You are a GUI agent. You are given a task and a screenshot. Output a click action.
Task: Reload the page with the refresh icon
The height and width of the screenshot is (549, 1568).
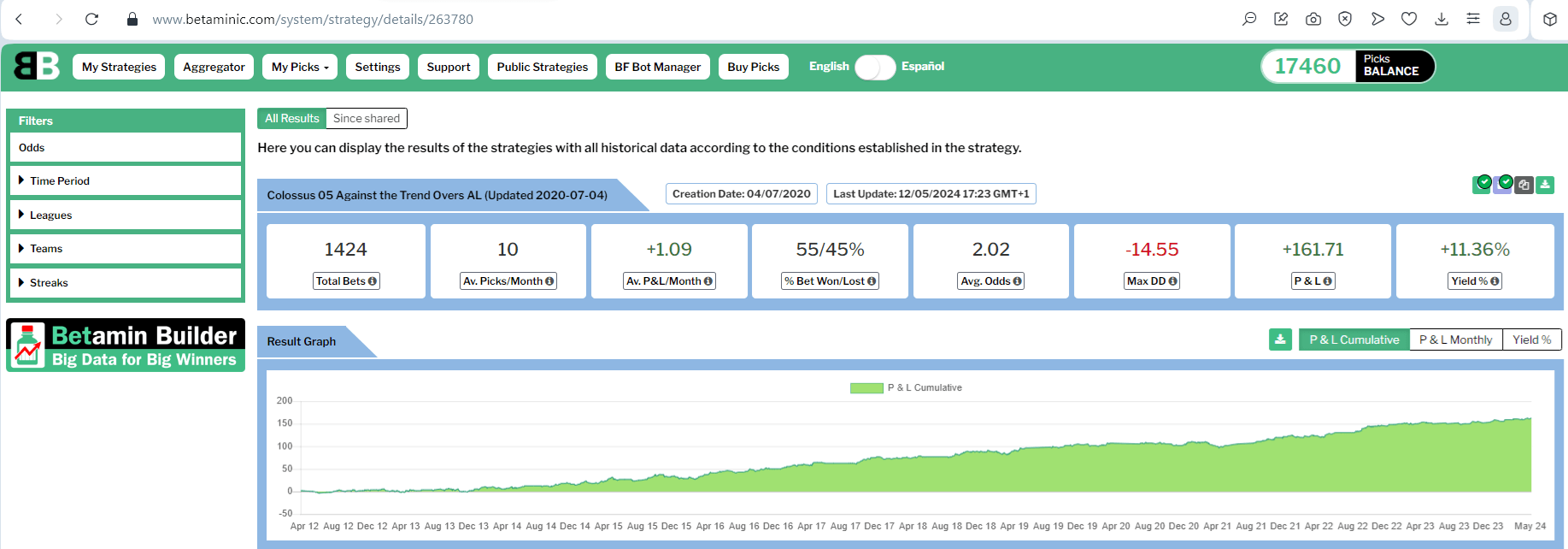(x=92, y=19)
